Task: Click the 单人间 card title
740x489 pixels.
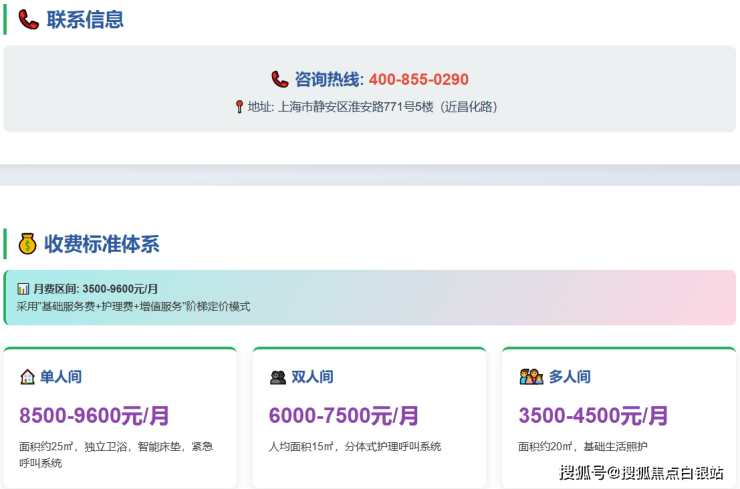Action: point(61,377)
